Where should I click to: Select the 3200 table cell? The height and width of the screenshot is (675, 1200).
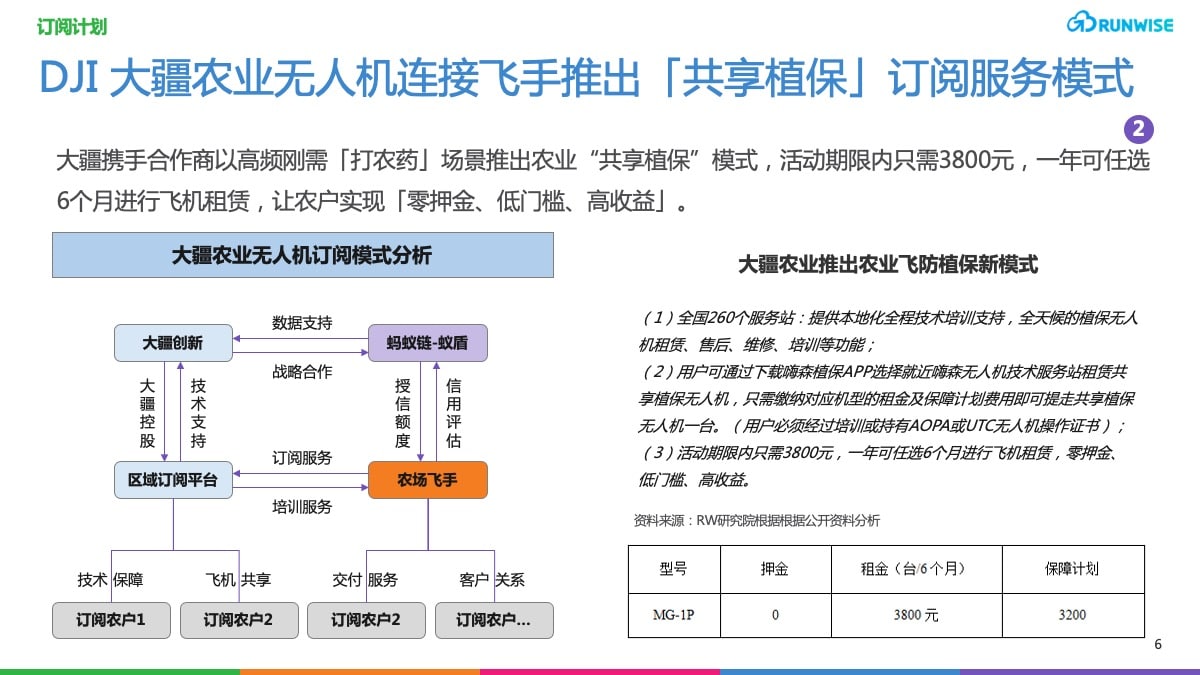pos(1072,615)
